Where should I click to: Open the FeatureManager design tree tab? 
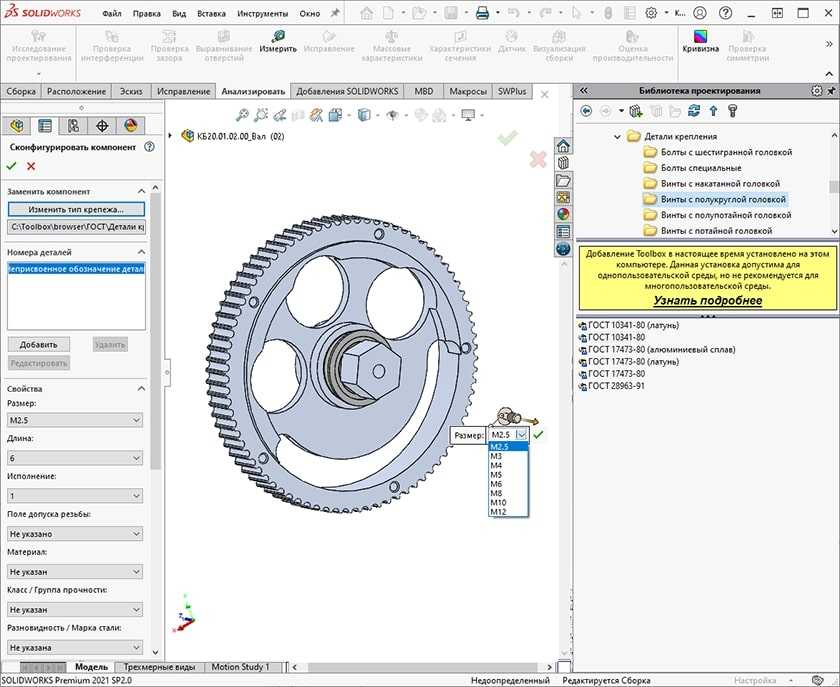17,126
